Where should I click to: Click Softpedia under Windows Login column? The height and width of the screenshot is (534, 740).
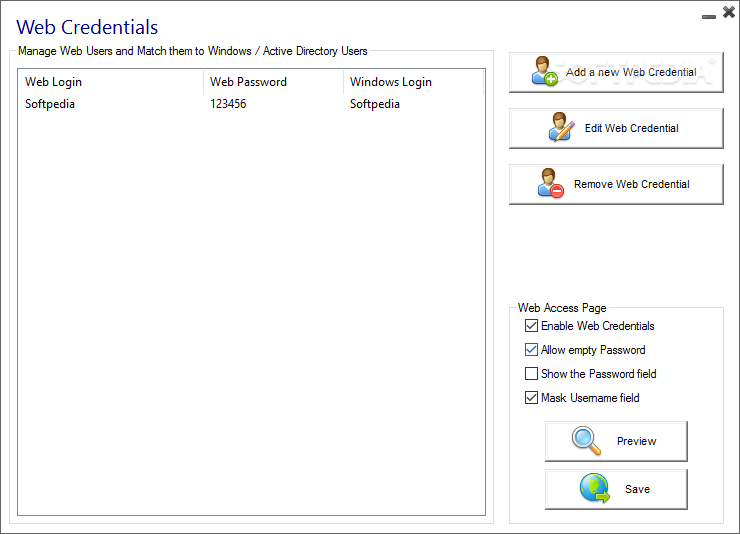coord(375,104)
